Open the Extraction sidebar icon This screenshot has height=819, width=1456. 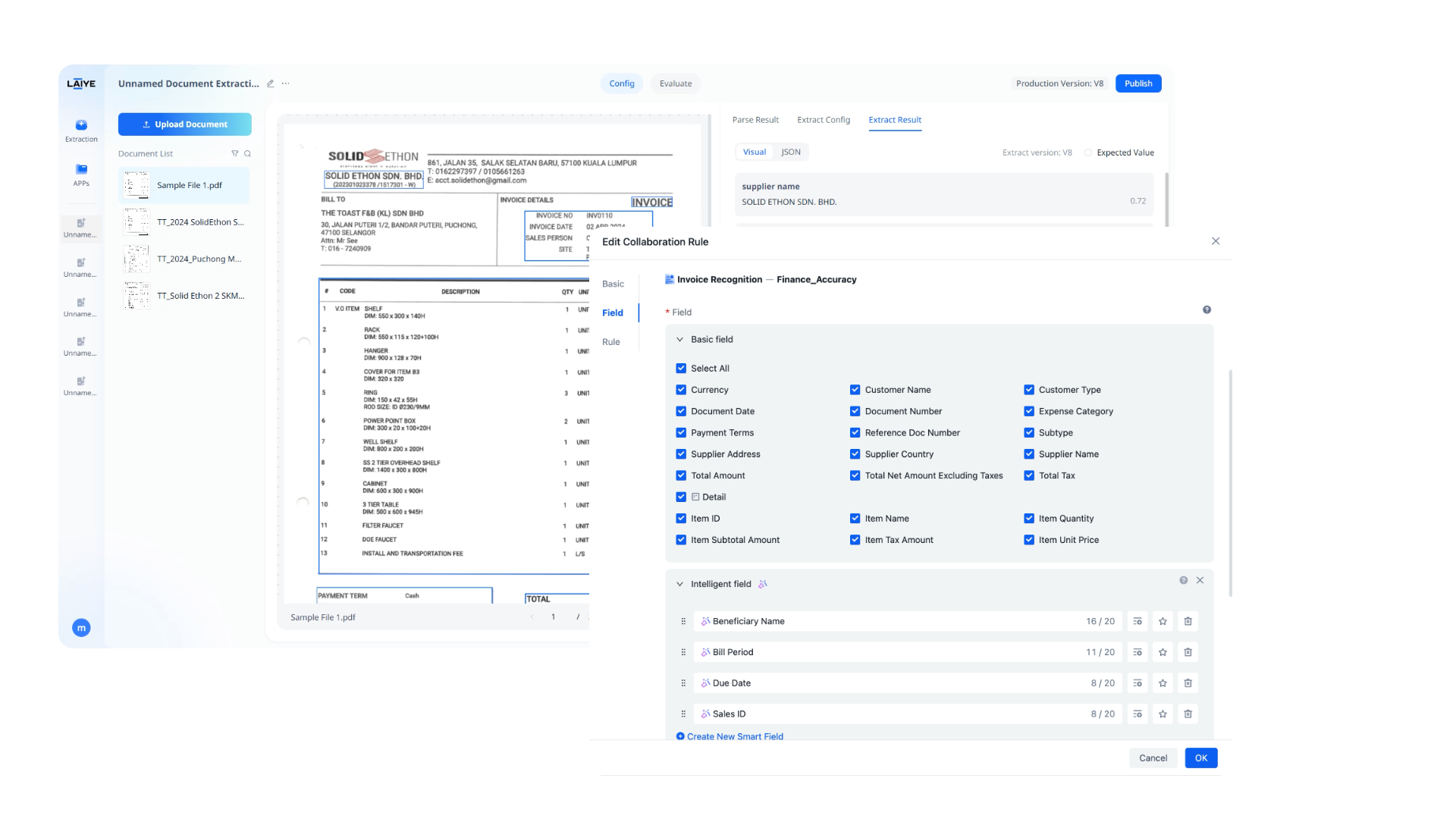point(81,126)
